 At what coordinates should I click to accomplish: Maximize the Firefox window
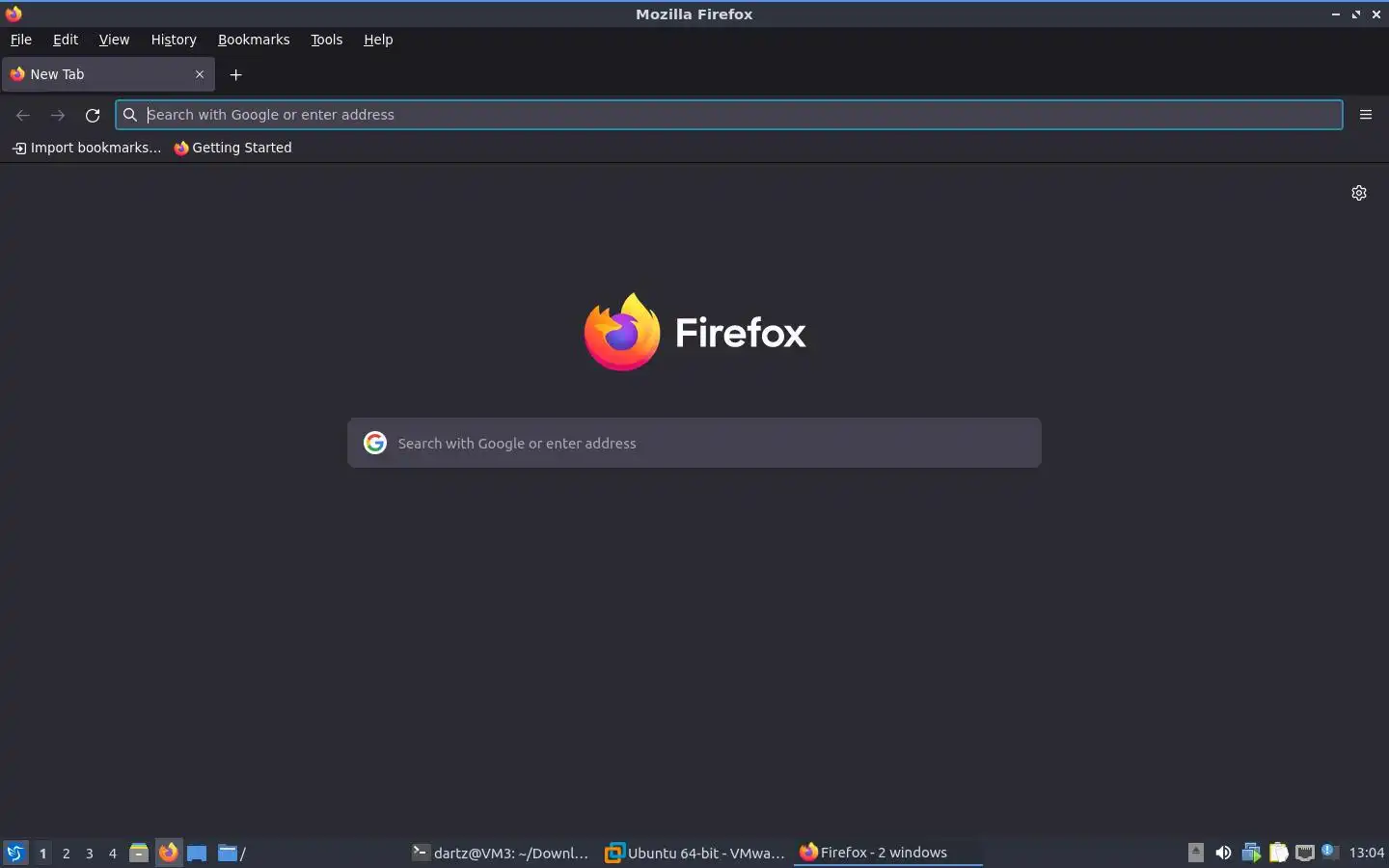tap(1356, 14)
